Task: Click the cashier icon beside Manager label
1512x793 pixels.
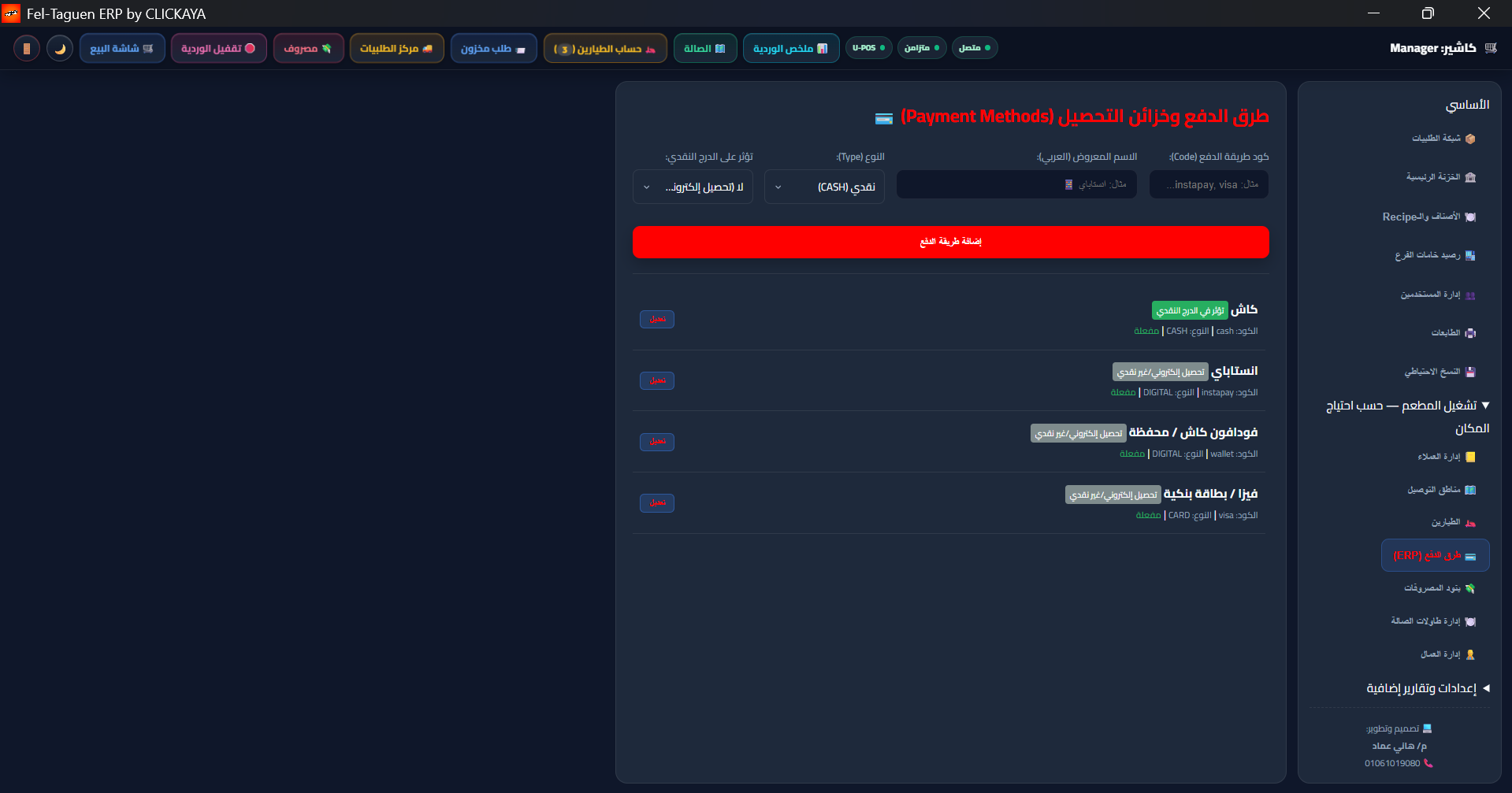Action: pyautogui.click(x=1490, y=48)
